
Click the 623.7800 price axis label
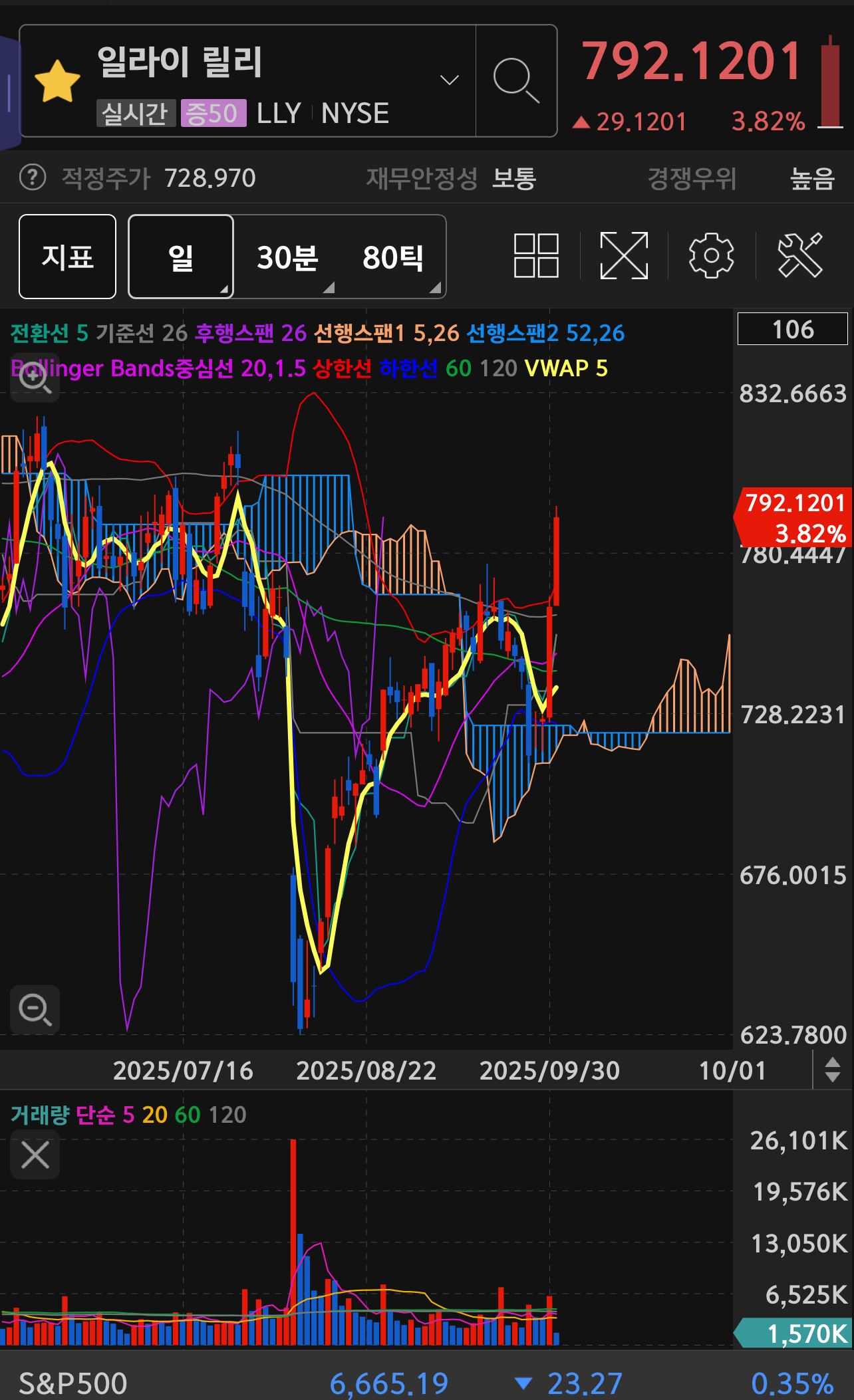[793, 1035]
